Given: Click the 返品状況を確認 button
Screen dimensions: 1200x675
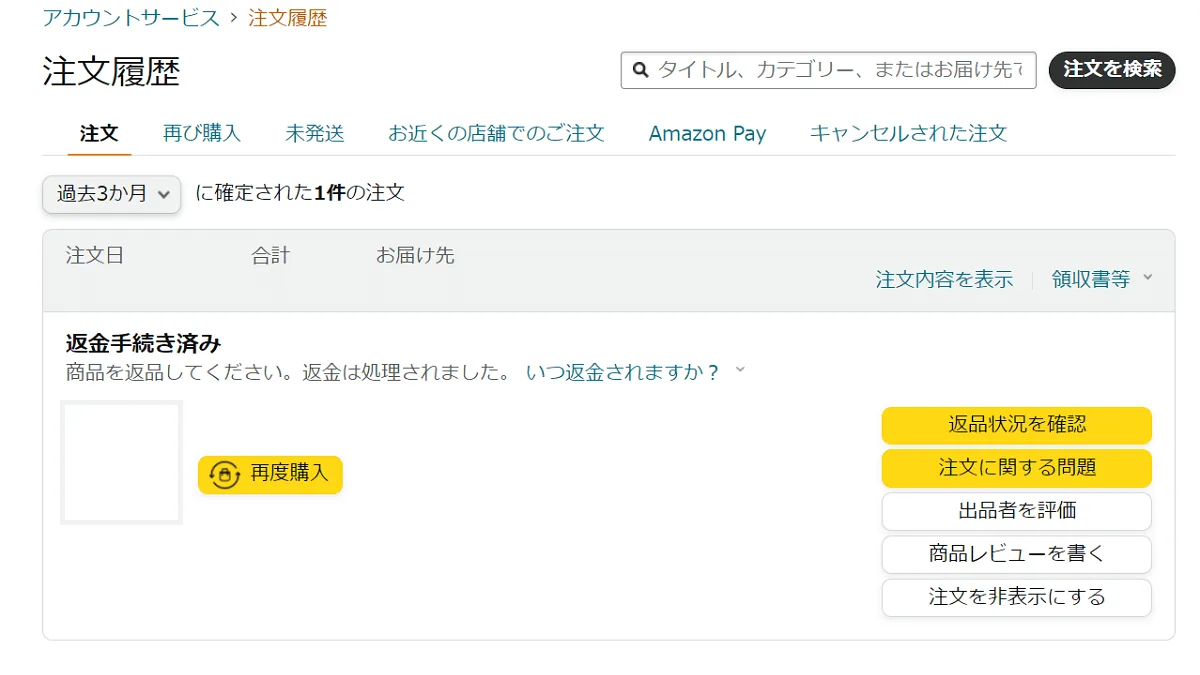Looking at the screenshot, I should (x=1016, y=425).
